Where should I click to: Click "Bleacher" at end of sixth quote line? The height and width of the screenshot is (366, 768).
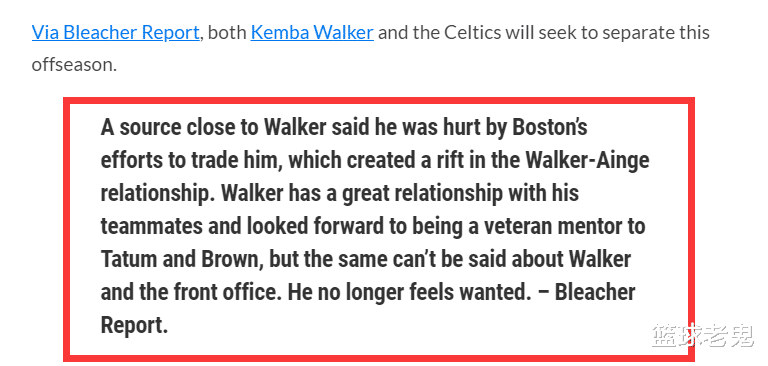(595, 293)
